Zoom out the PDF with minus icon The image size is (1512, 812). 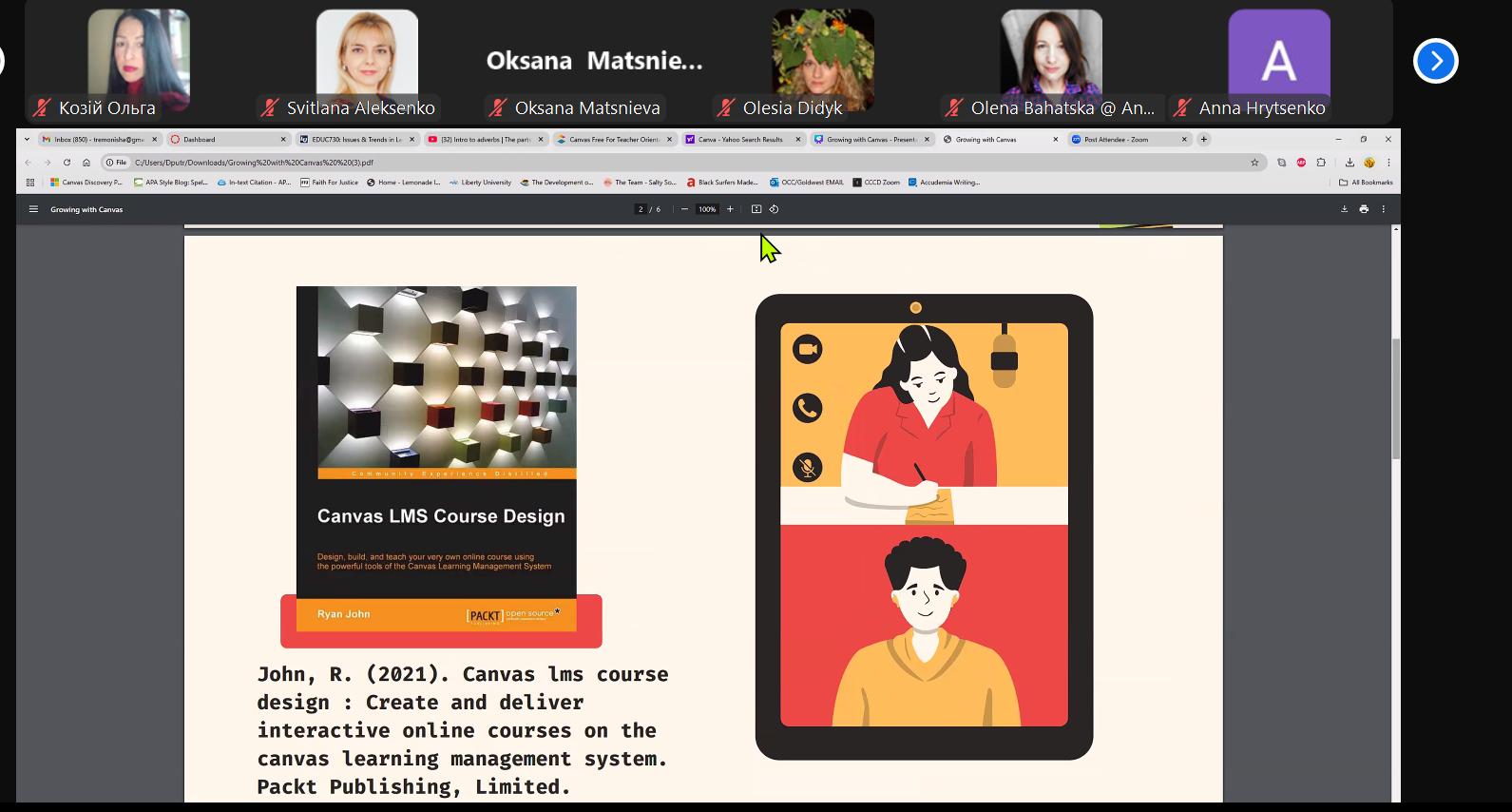[684, 209]
